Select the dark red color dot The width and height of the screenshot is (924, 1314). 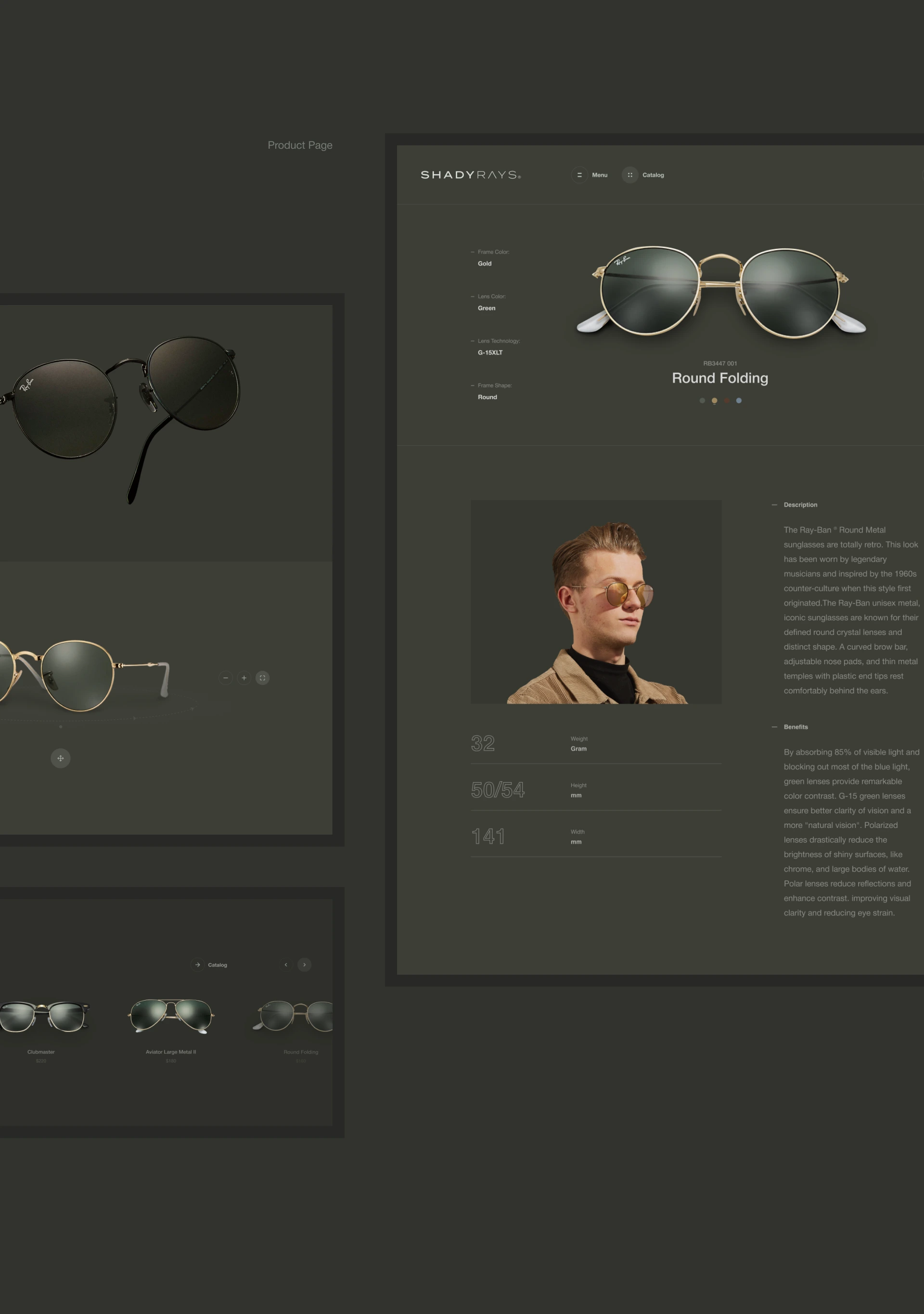click(x=727, y=400)
